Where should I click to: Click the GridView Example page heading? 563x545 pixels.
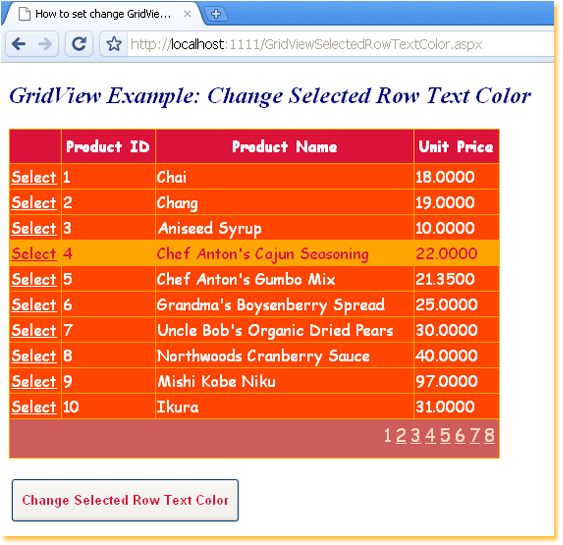pos(270,96)
